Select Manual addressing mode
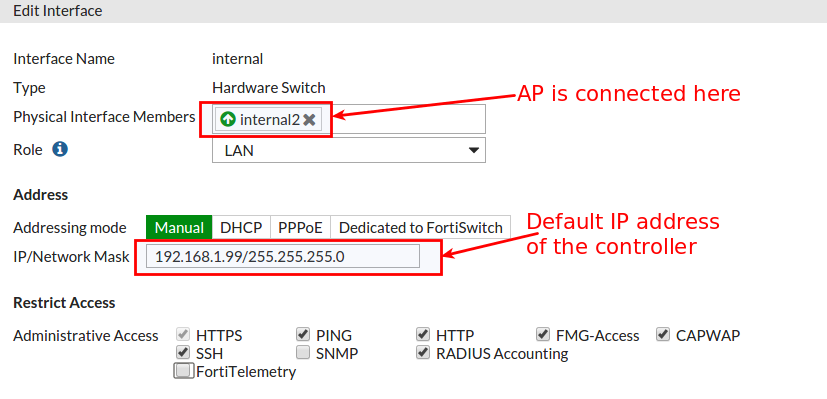The width and height of the screenshot is (827, 399). [179, 228]
